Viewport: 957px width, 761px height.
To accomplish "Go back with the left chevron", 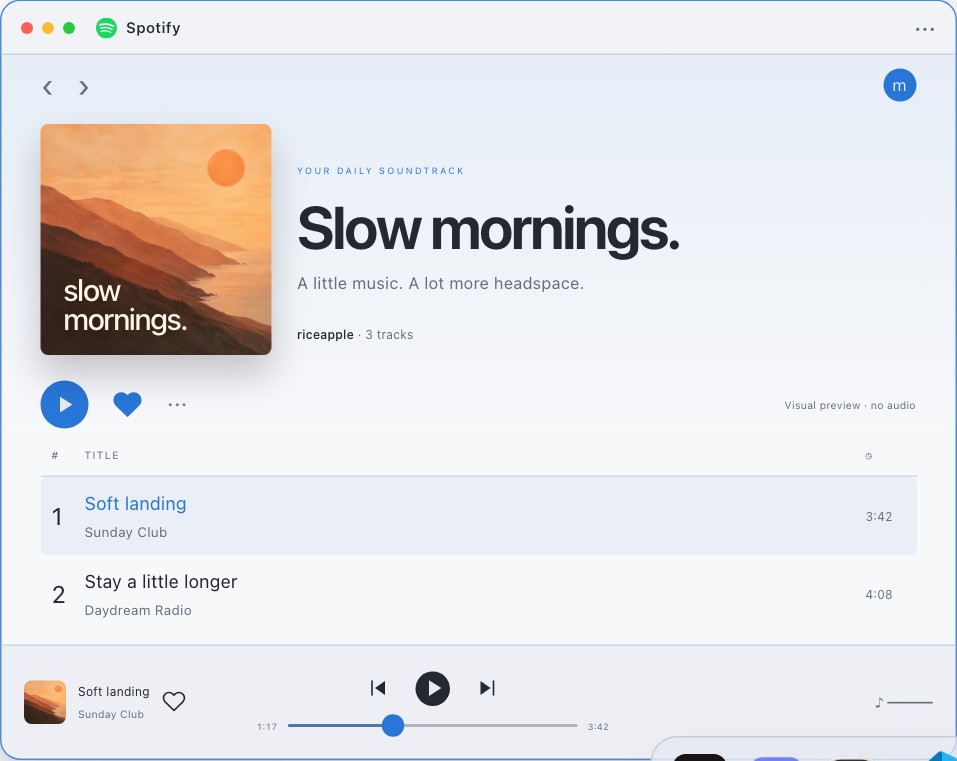I will pos(48,88).
